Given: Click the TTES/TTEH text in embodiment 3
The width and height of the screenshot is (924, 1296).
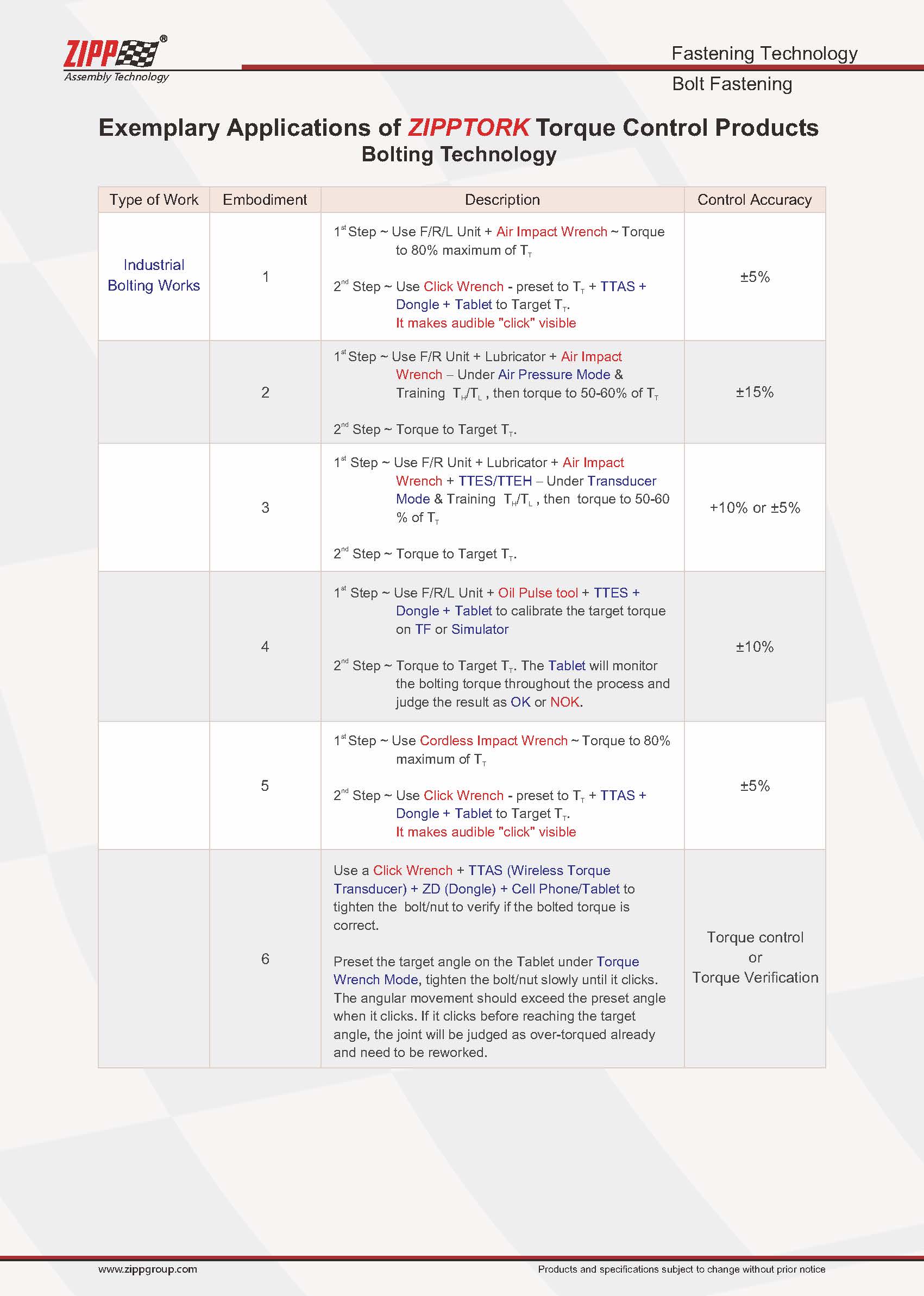Looking at the screenshot, I should coord(495,481).
